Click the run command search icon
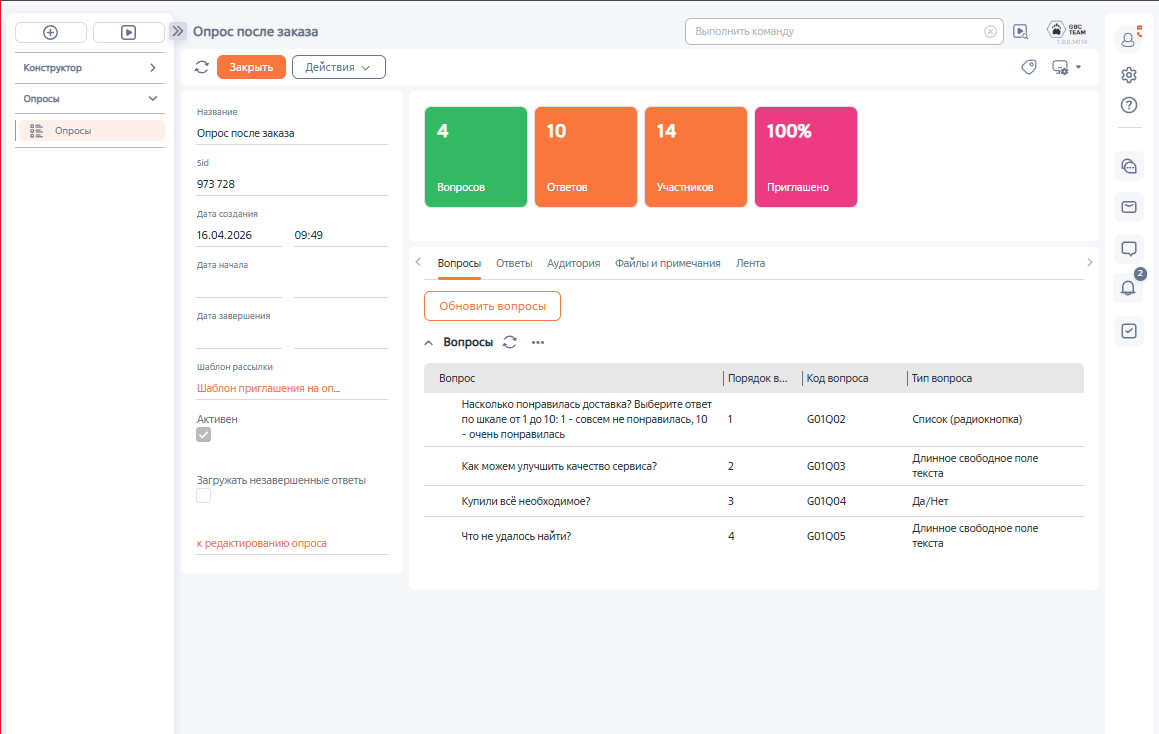This screenshot has width=1159, height=734. click(1021, 32)
